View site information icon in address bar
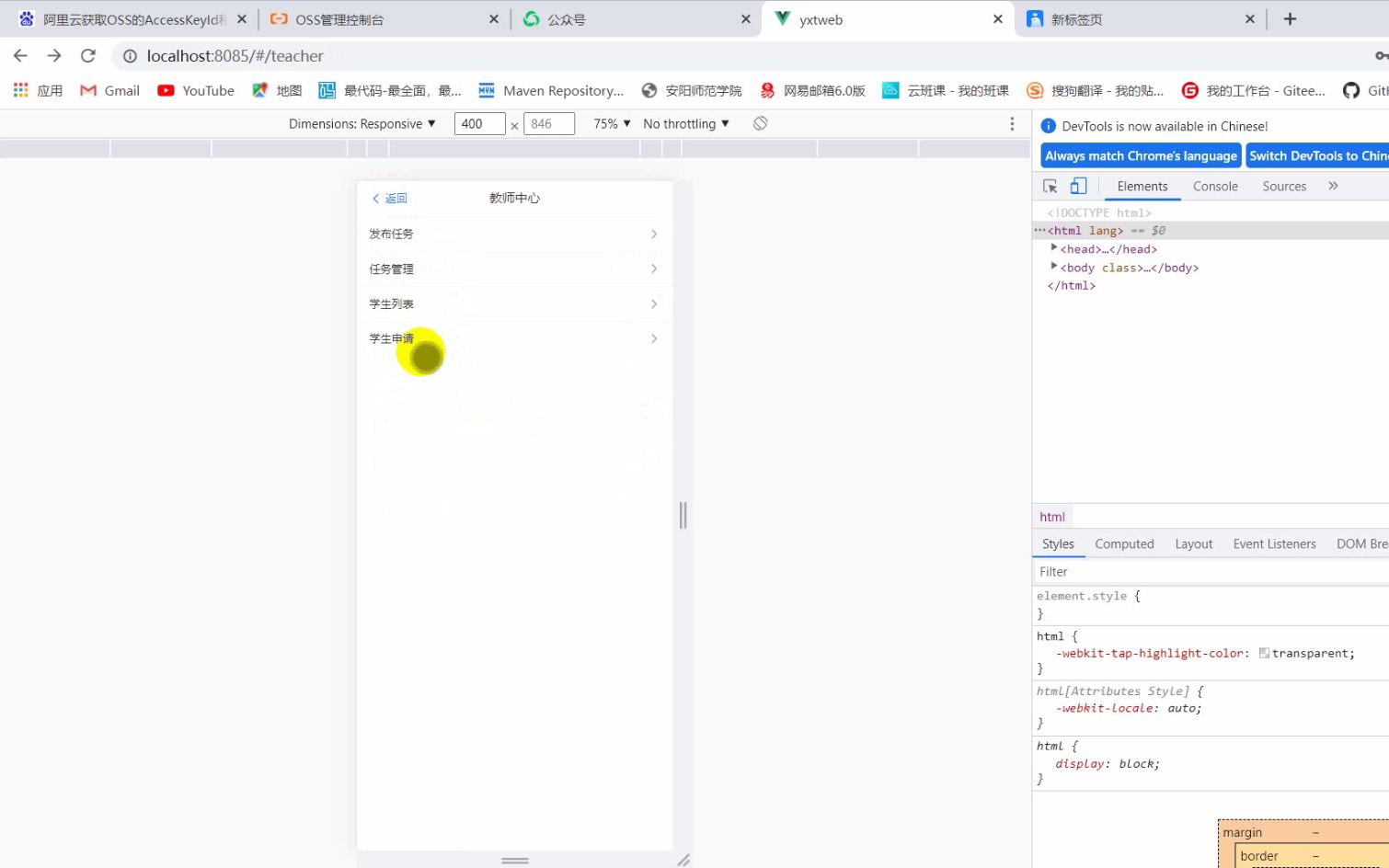Image resolution: width=1389 pixels, height=868 pixels. point(131,56)
